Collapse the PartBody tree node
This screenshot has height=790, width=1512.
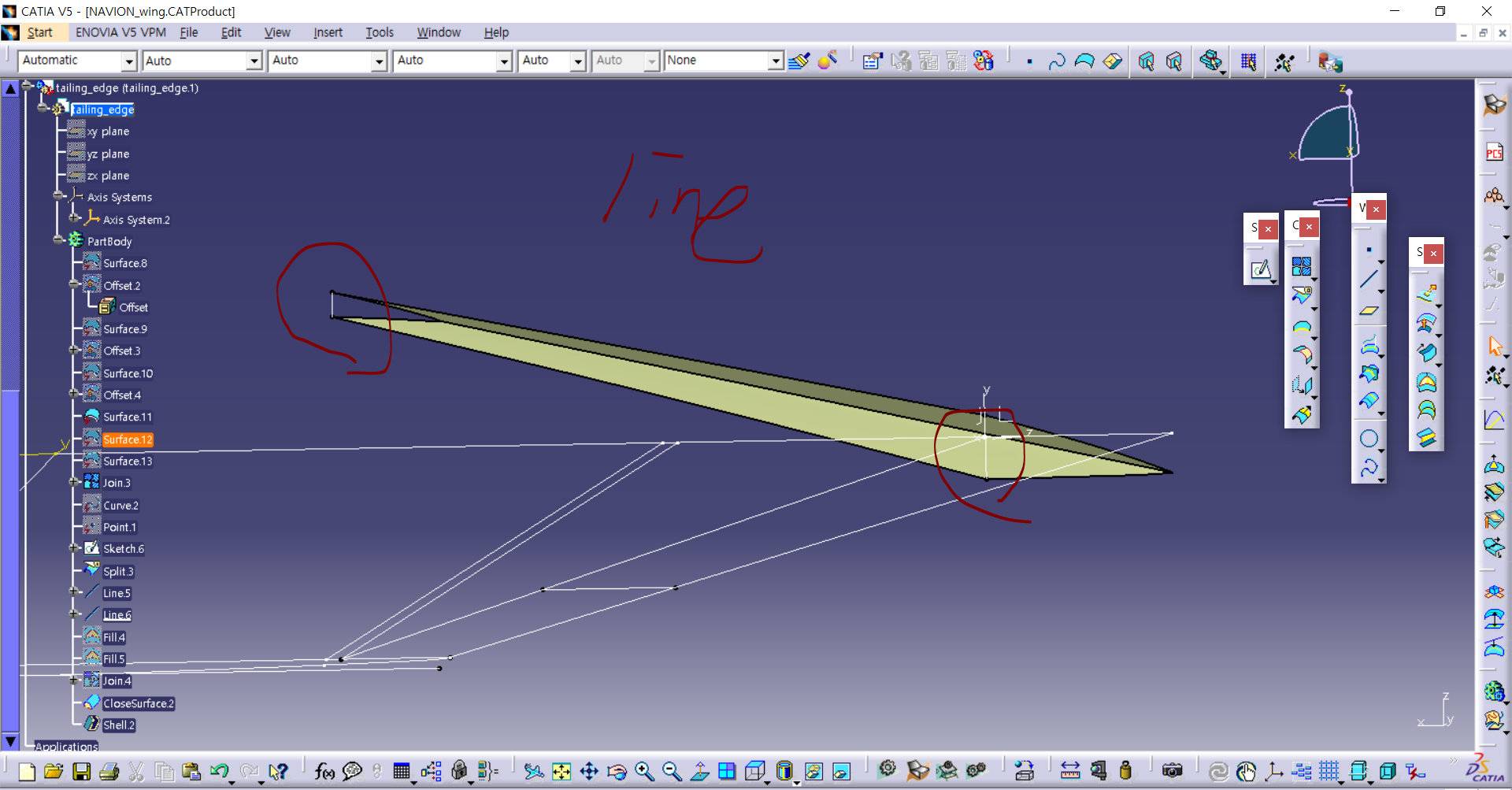[x=58, y=239]
